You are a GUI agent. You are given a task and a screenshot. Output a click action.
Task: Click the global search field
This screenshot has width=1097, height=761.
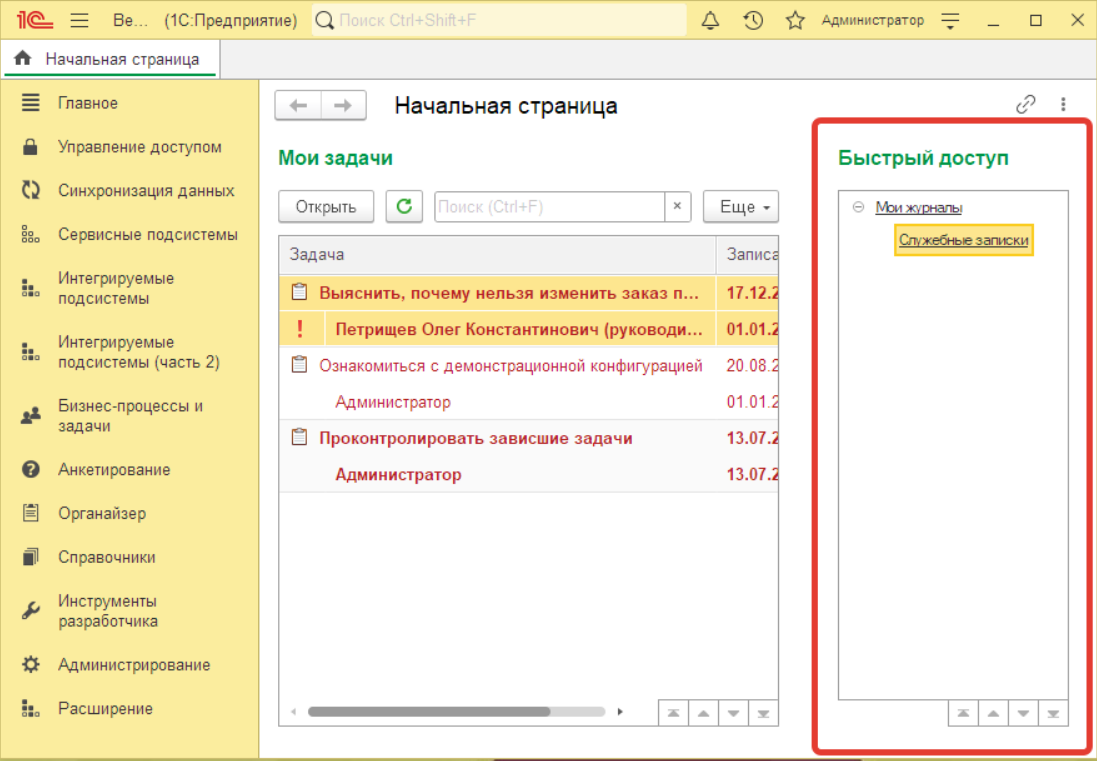pyautogui.click(x=500, y=20)
